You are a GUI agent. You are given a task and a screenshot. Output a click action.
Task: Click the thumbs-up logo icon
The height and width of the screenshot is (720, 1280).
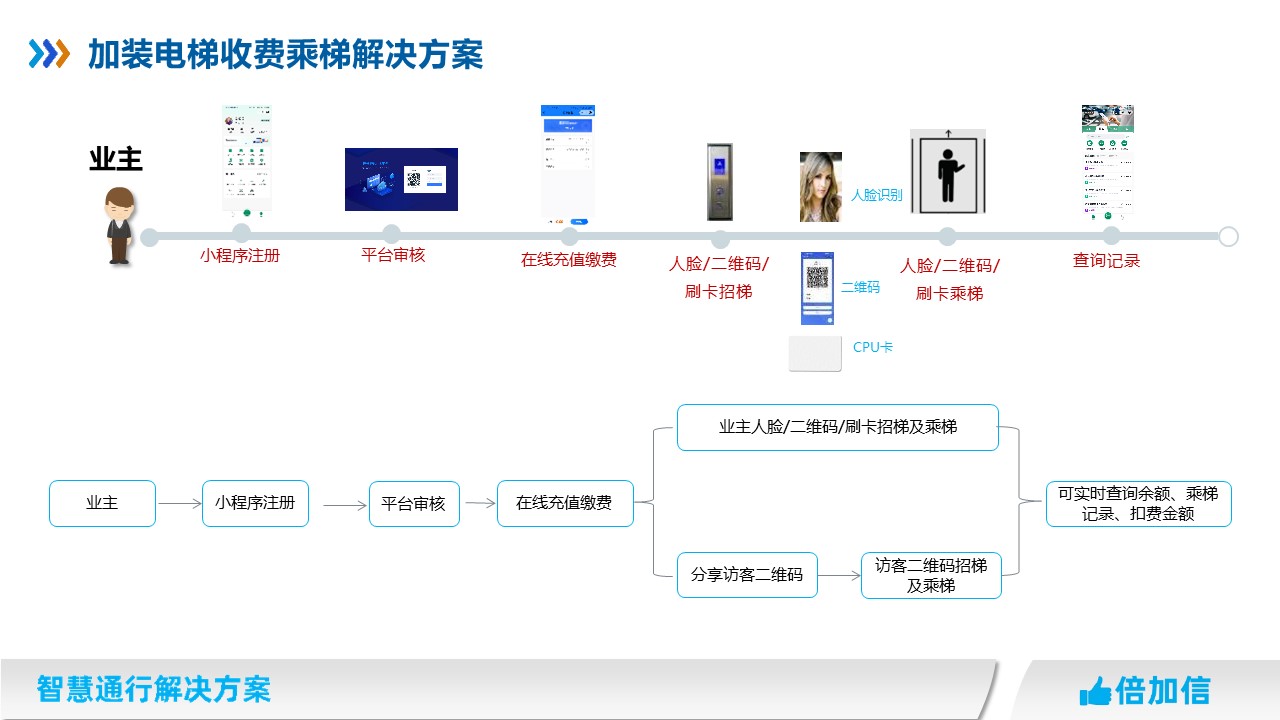(1095, 691)
